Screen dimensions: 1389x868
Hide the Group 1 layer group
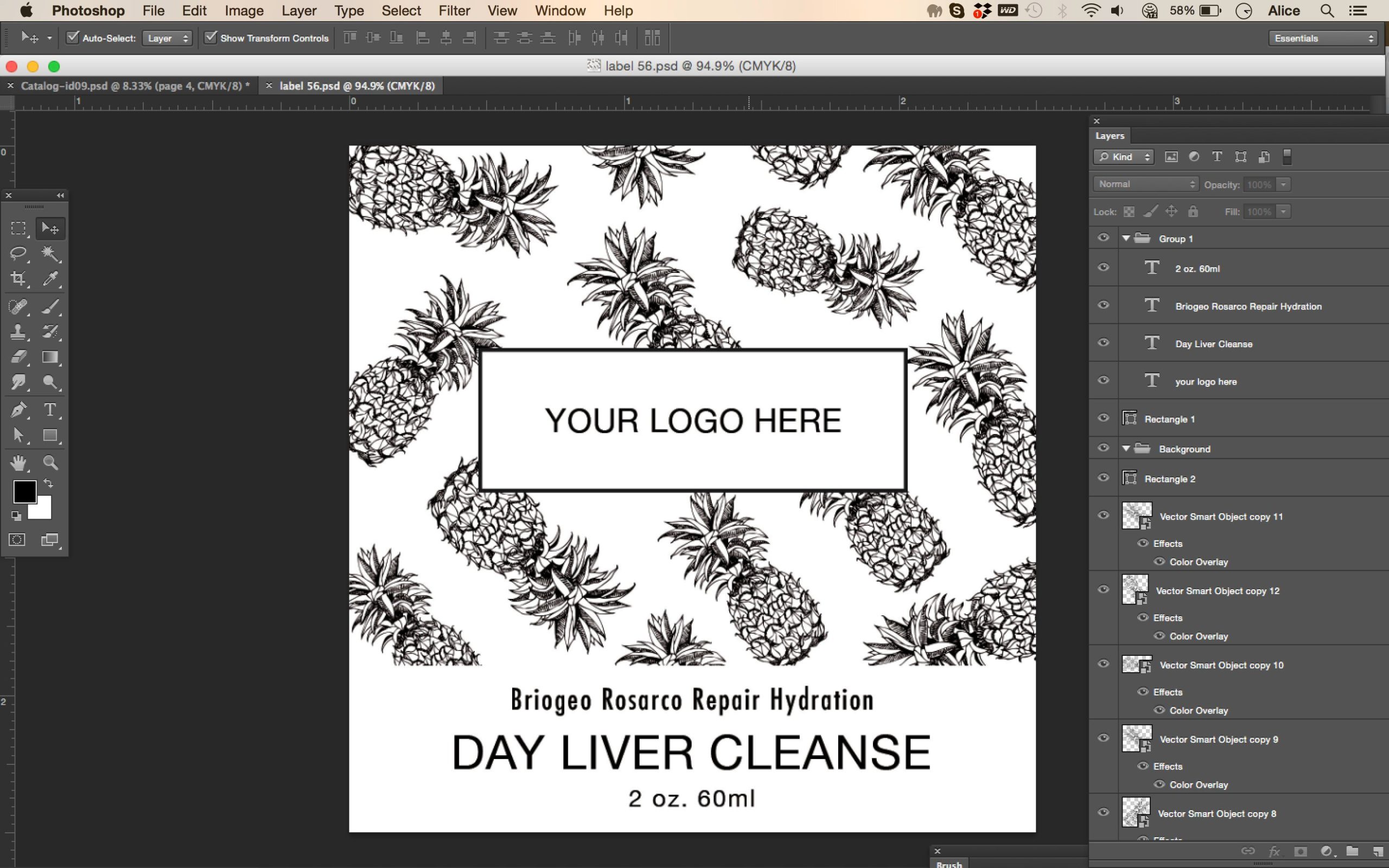[1103, 238]
